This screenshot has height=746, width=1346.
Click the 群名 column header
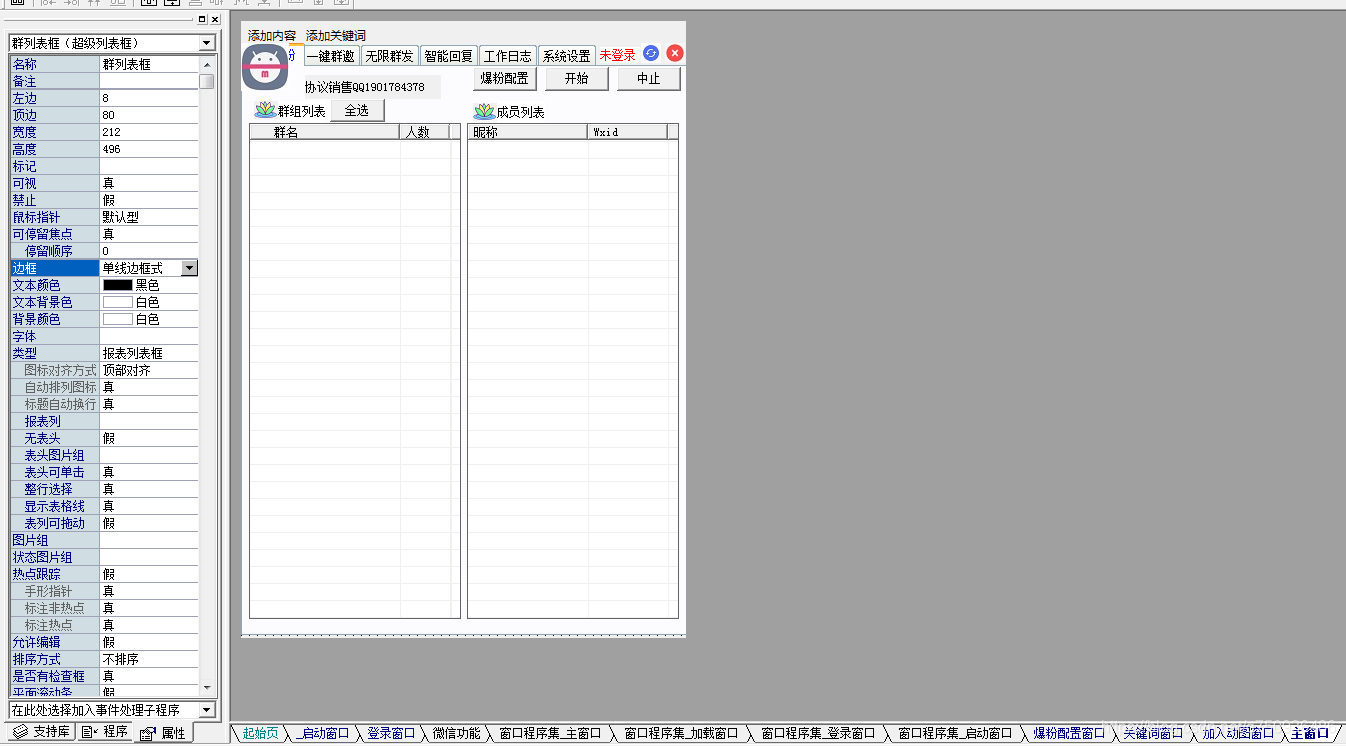point(325,132)
